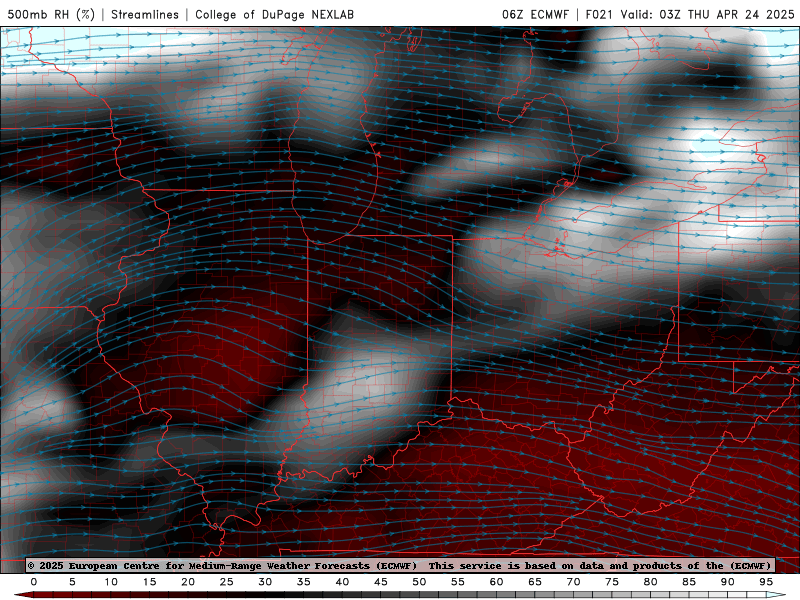
Task: Click the colorbar label "55"
Action: [458, 582]
